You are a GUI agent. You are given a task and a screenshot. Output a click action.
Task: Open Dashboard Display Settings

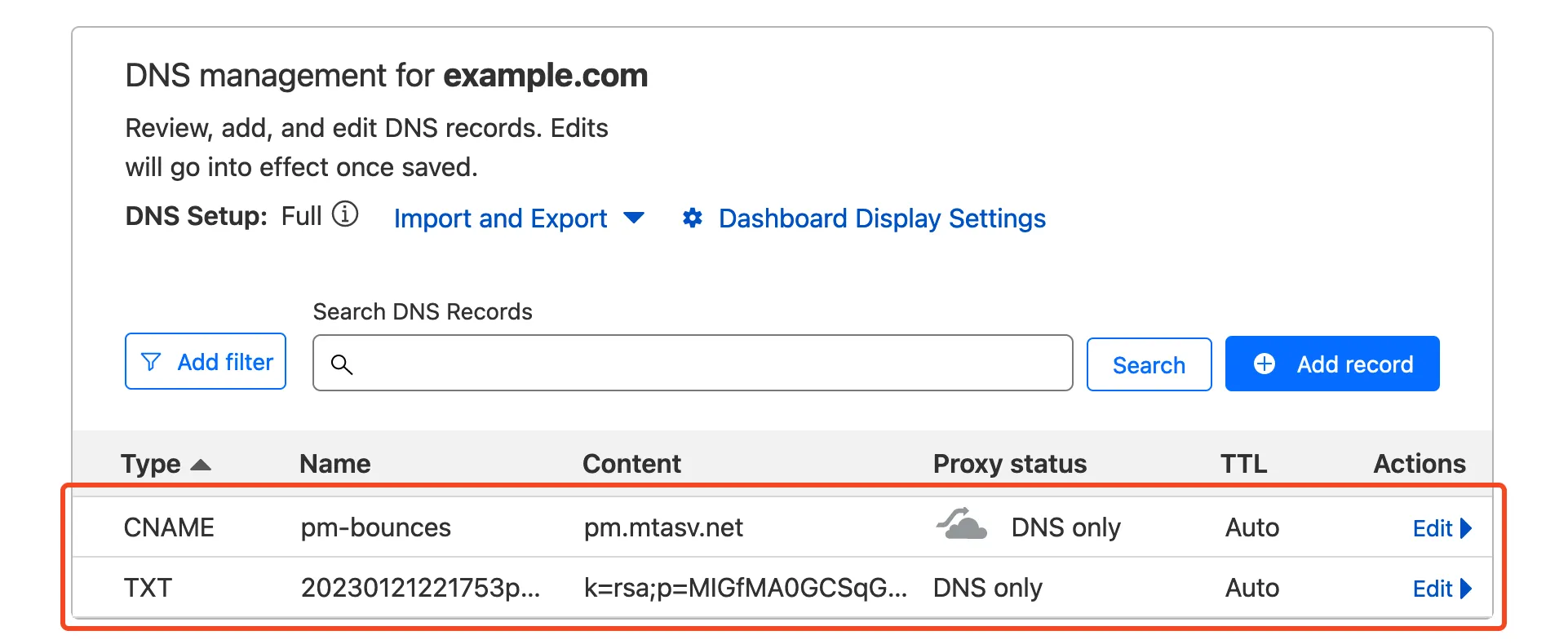point(881,218)
